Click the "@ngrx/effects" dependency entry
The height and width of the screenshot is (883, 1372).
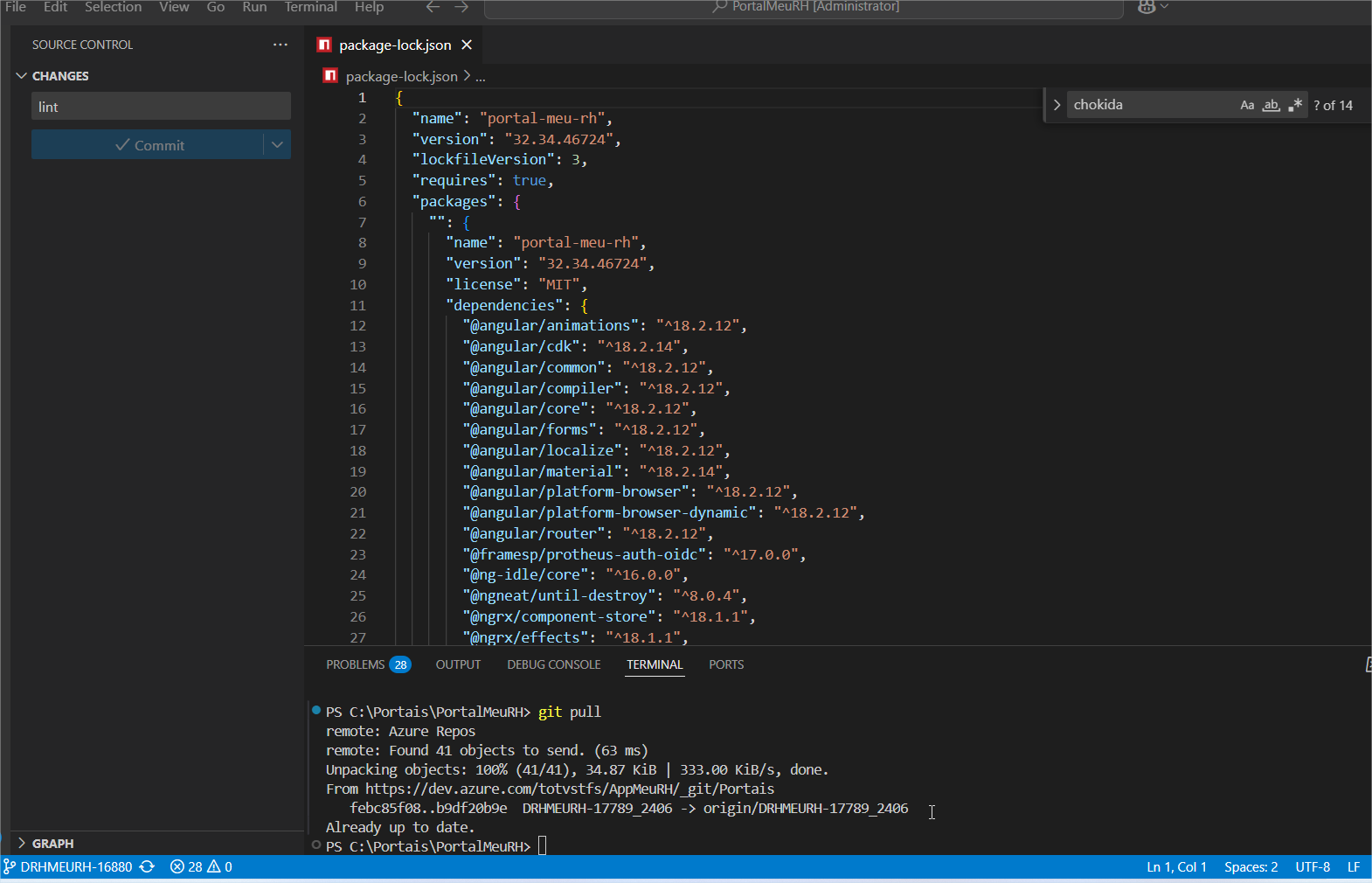point(576,637)
